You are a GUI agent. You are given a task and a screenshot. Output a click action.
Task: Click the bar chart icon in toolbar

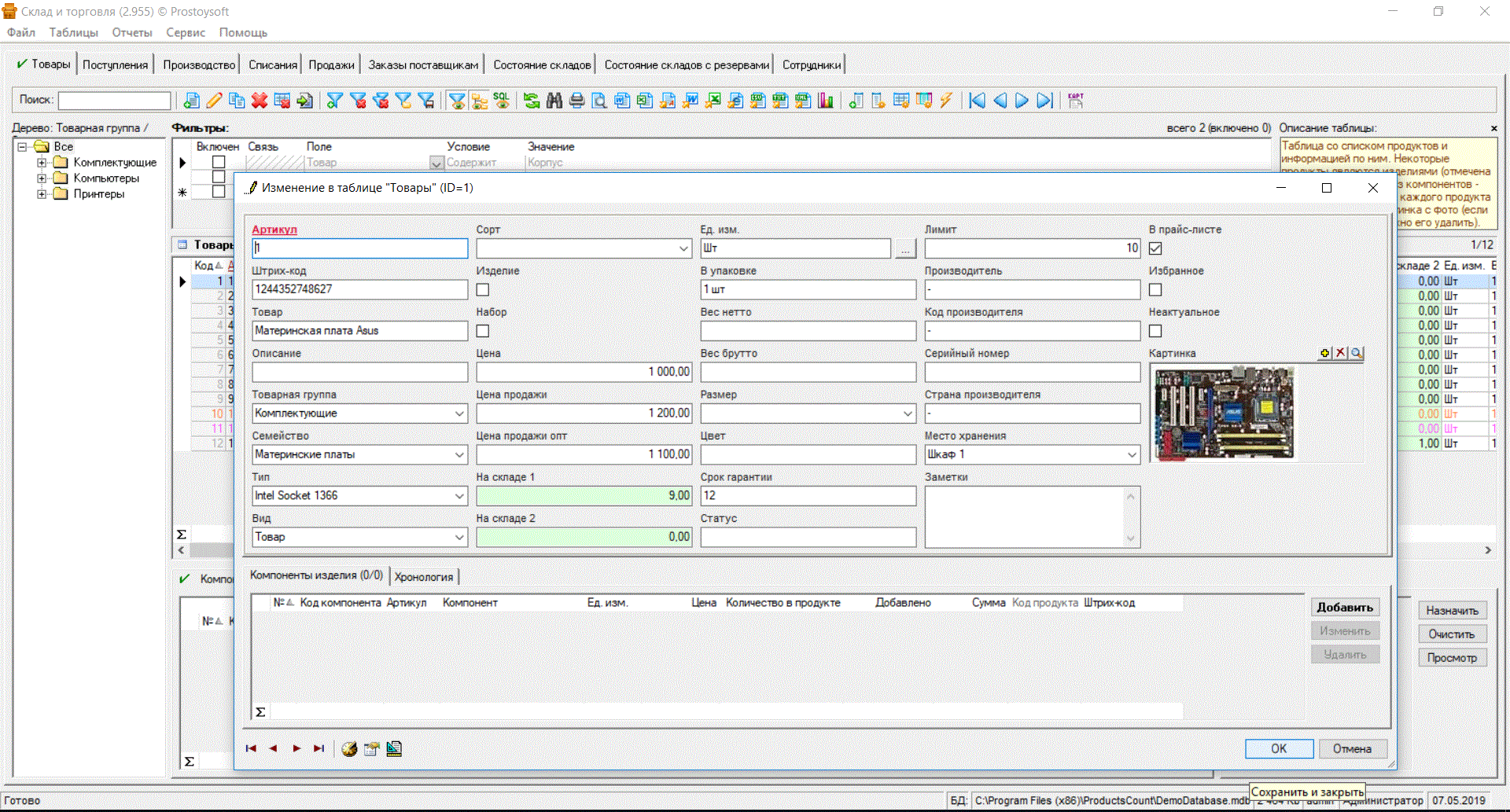(825, 101)
